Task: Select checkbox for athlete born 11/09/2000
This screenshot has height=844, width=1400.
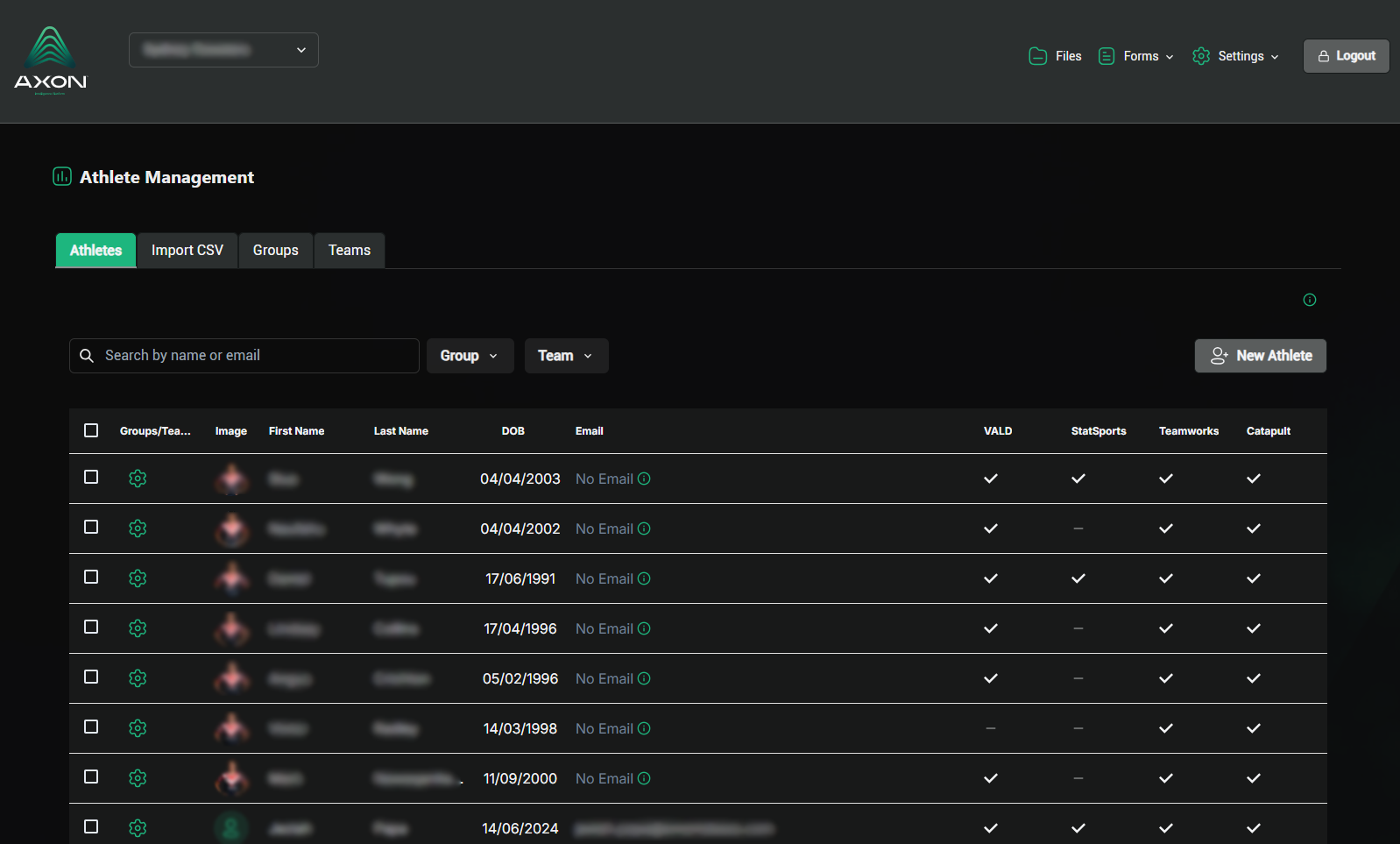Action: tap(91, 777)
